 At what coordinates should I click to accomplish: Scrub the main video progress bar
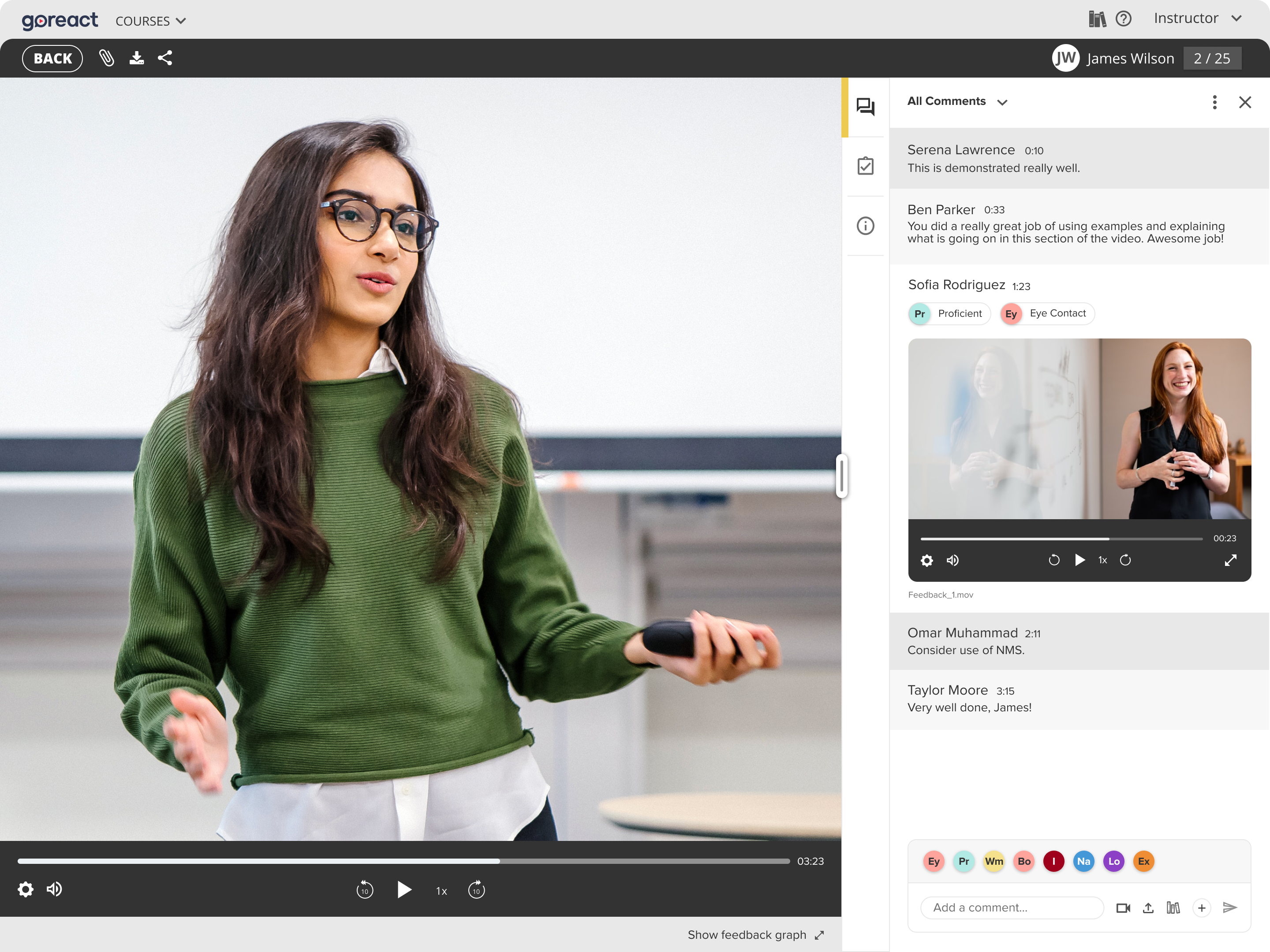pyautogui.click(x=402, y=861)
